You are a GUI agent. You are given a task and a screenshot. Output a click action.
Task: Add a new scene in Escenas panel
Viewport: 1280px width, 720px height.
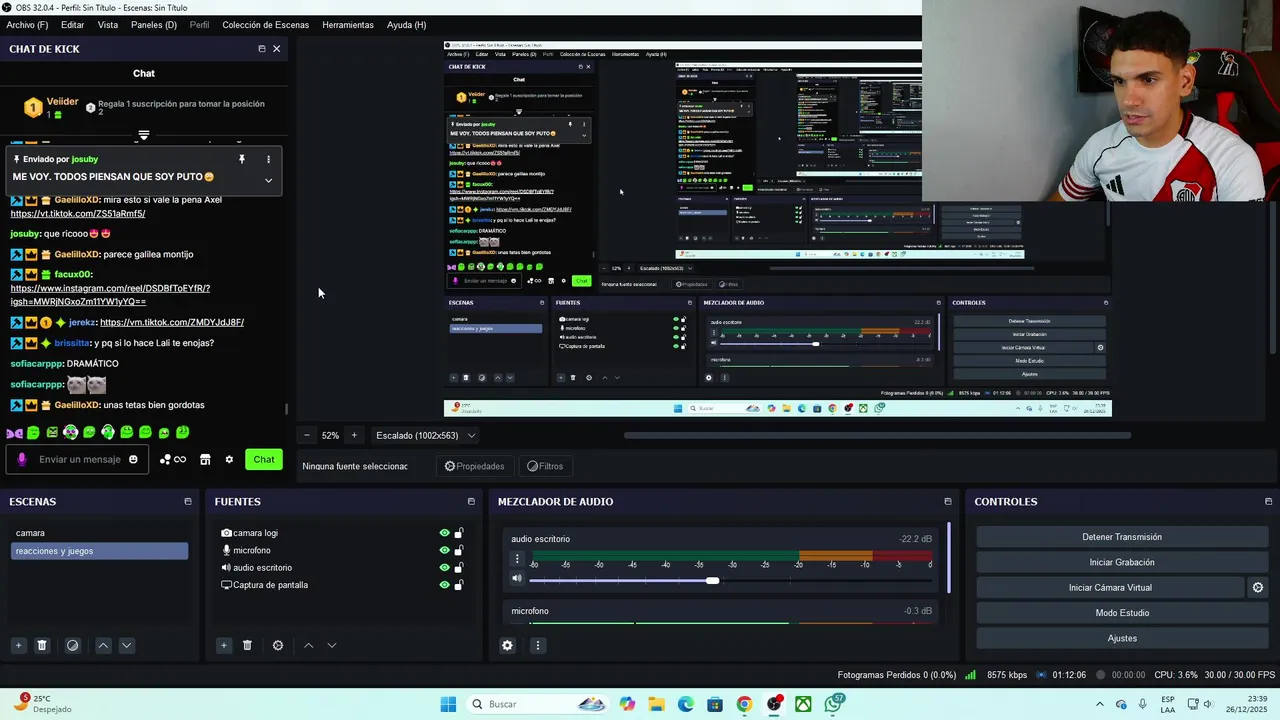(x=18, y=646)
